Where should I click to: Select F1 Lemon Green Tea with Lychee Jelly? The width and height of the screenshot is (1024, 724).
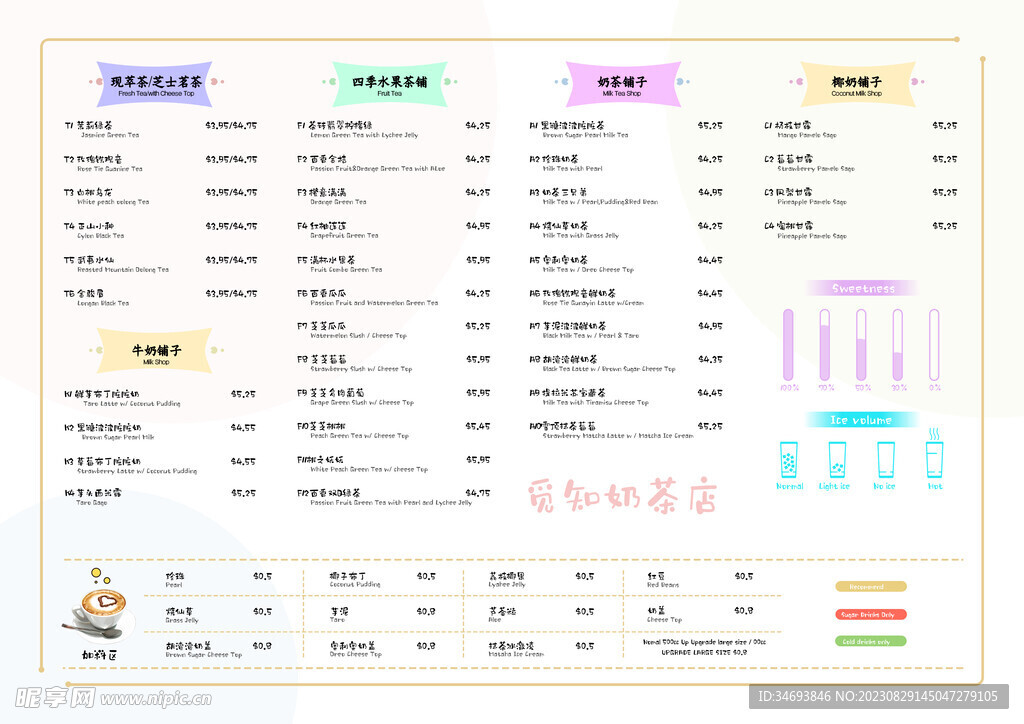(393, 129)
